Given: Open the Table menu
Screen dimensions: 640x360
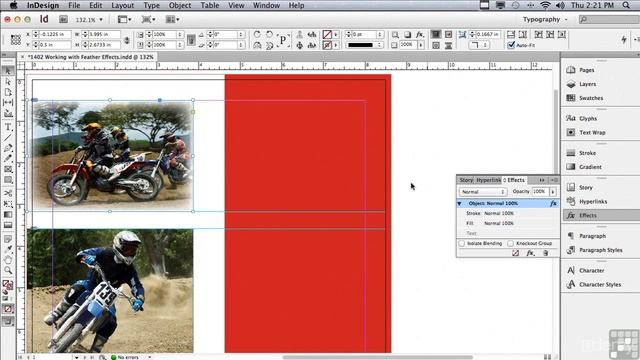Looking at the screenshot, I should pos(210,5).
